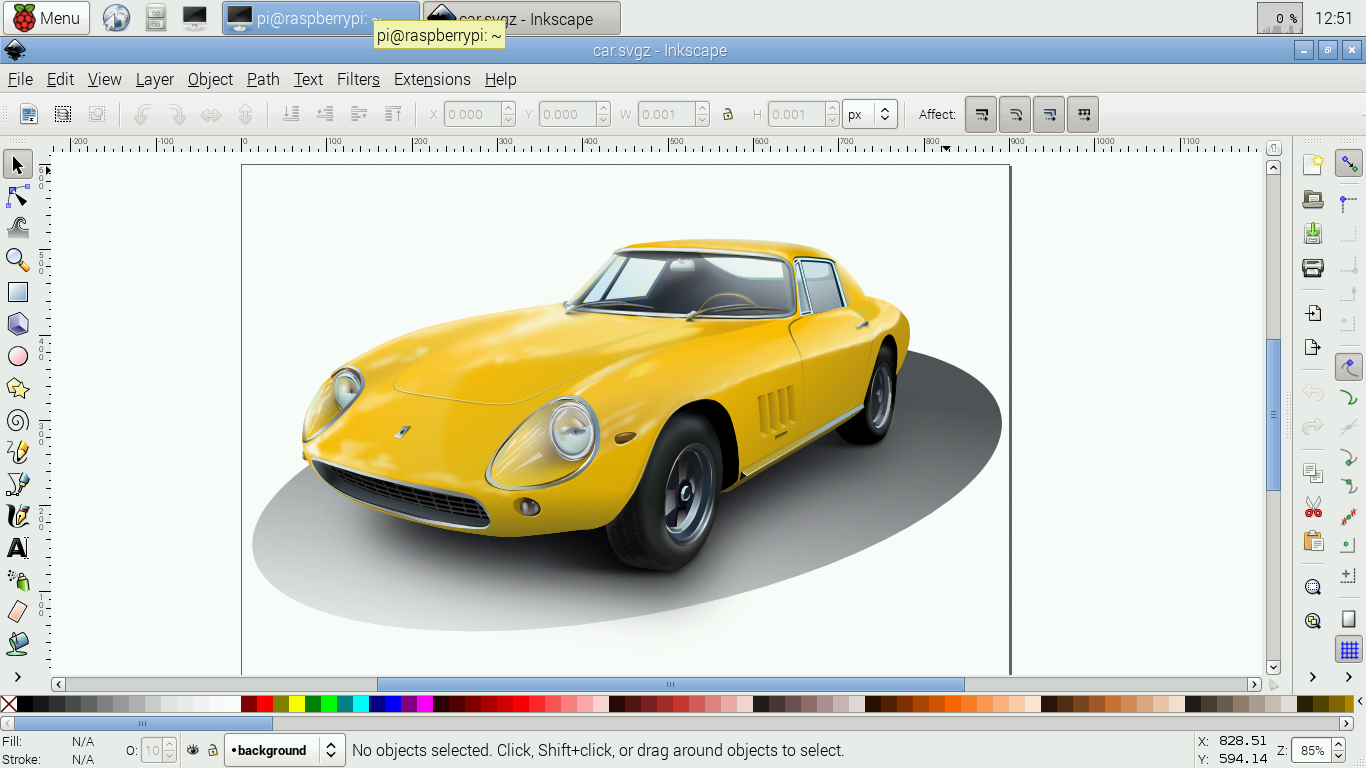Open Raspberry Pi Menu button

pyautogui.click(x=47, y=18)
